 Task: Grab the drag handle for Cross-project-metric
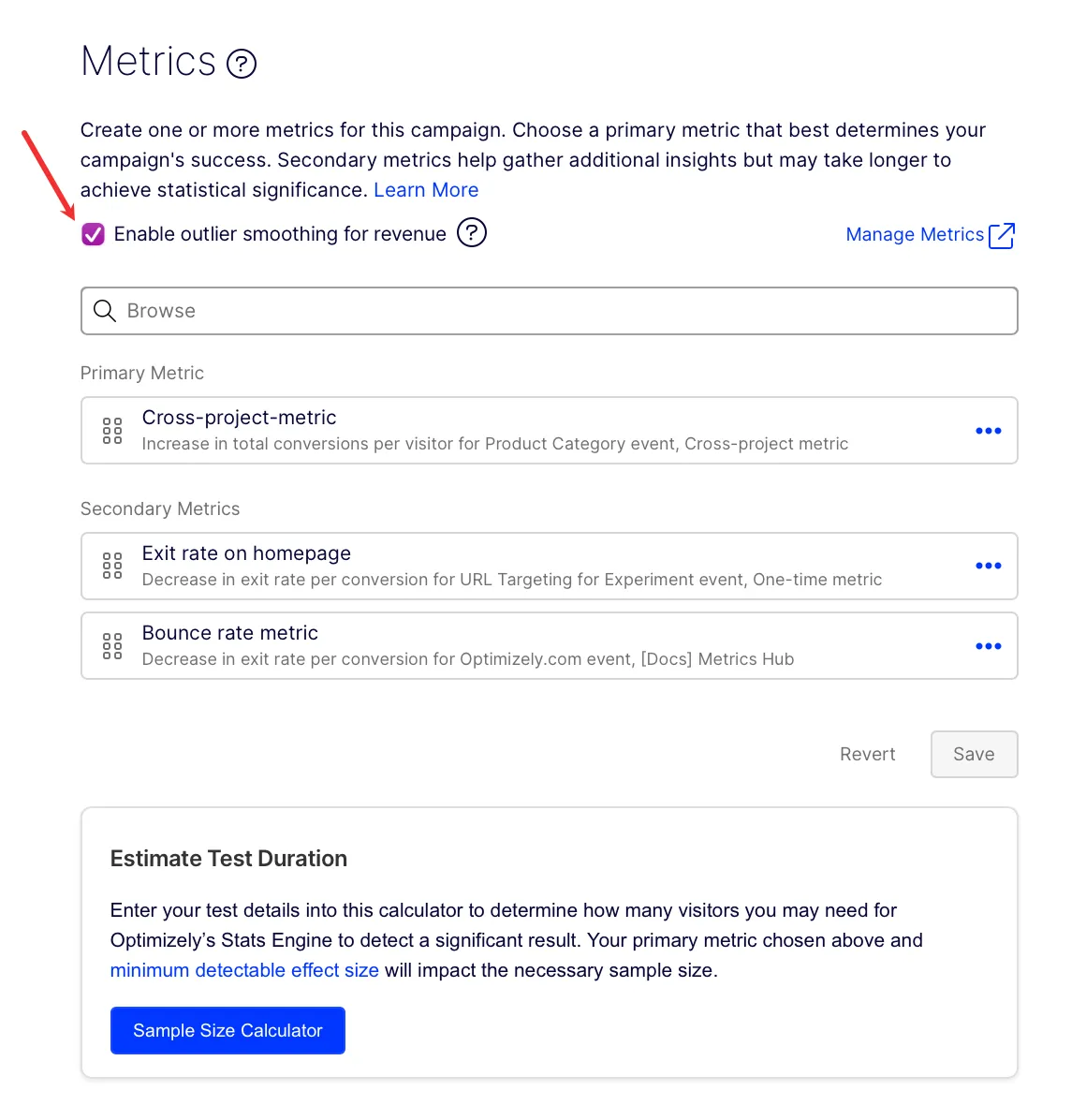[112, 431]
